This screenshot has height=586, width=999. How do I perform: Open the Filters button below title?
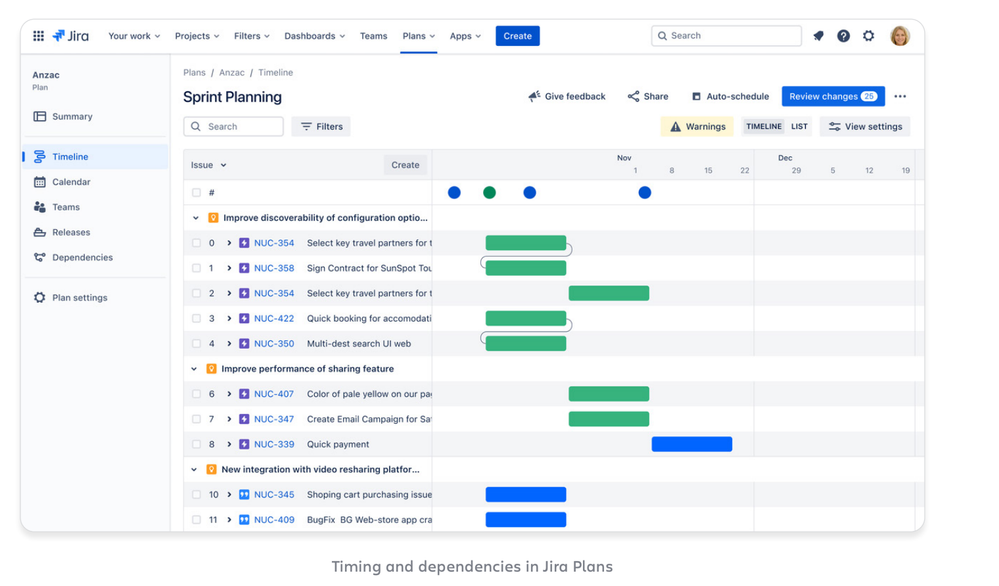(x=321, y=127)
